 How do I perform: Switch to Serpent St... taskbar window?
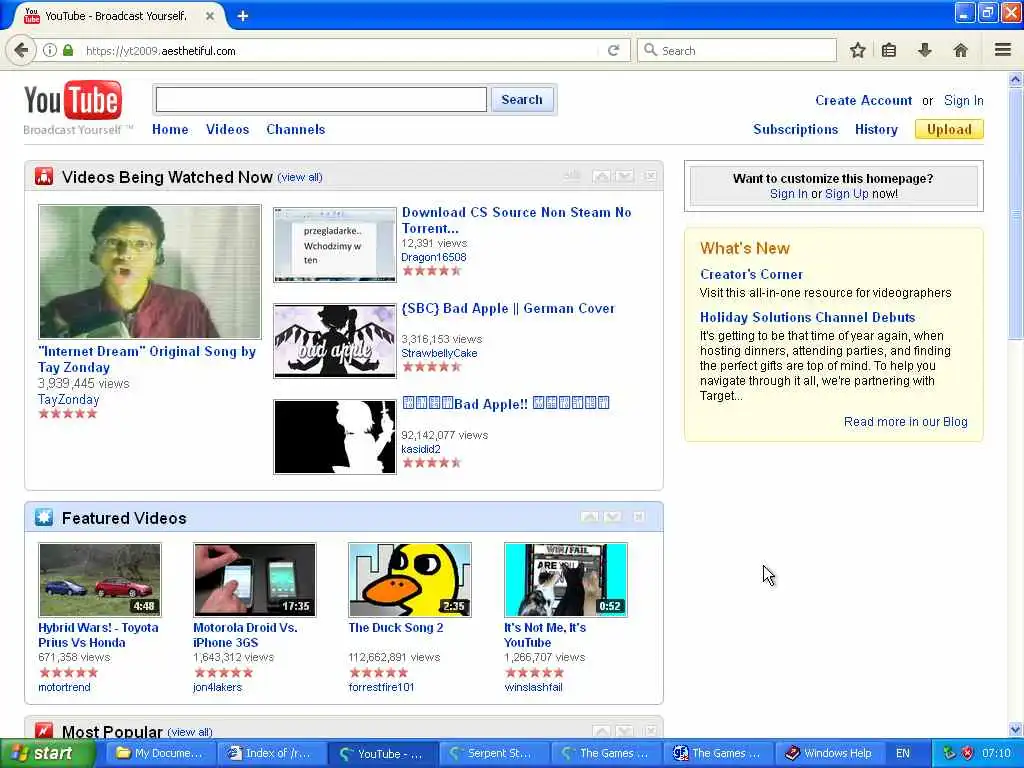pyautogui.click(x=495, y=753)
